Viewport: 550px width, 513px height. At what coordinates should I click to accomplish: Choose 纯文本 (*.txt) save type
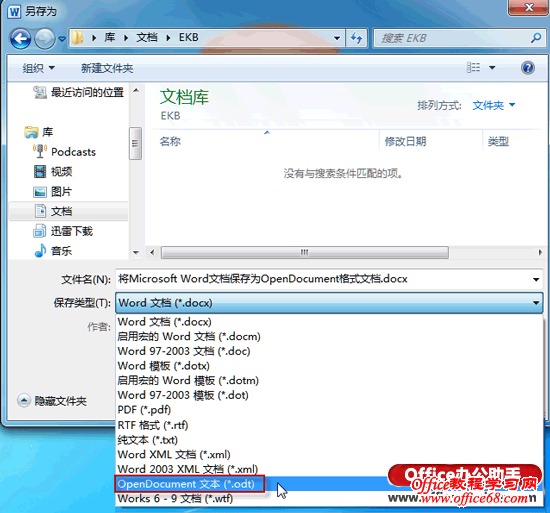(x=329, y=440)
